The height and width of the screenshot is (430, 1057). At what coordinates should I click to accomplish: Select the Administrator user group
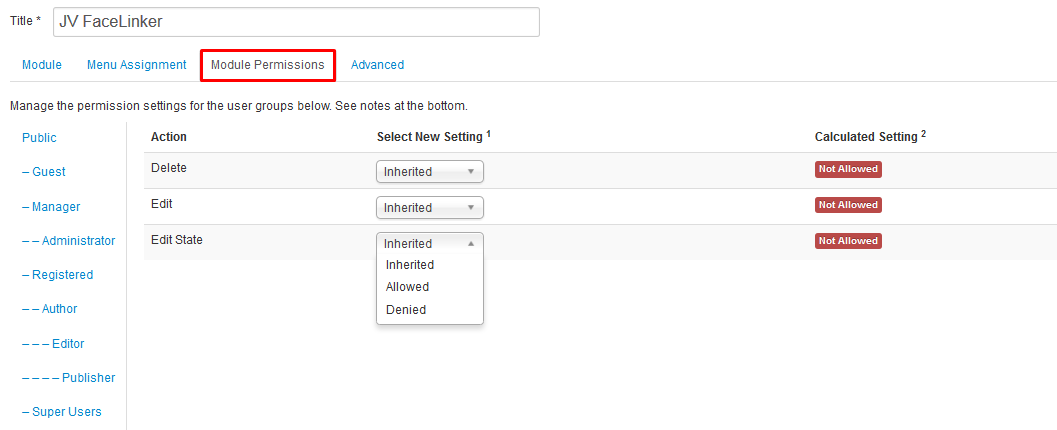tap(68, 241)
